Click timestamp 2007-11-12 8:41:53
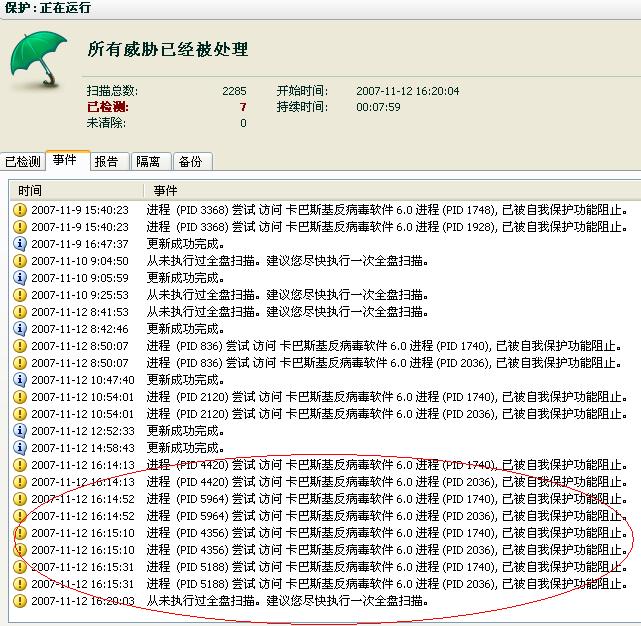The image size is (641, 626). (x=80, y=312)
